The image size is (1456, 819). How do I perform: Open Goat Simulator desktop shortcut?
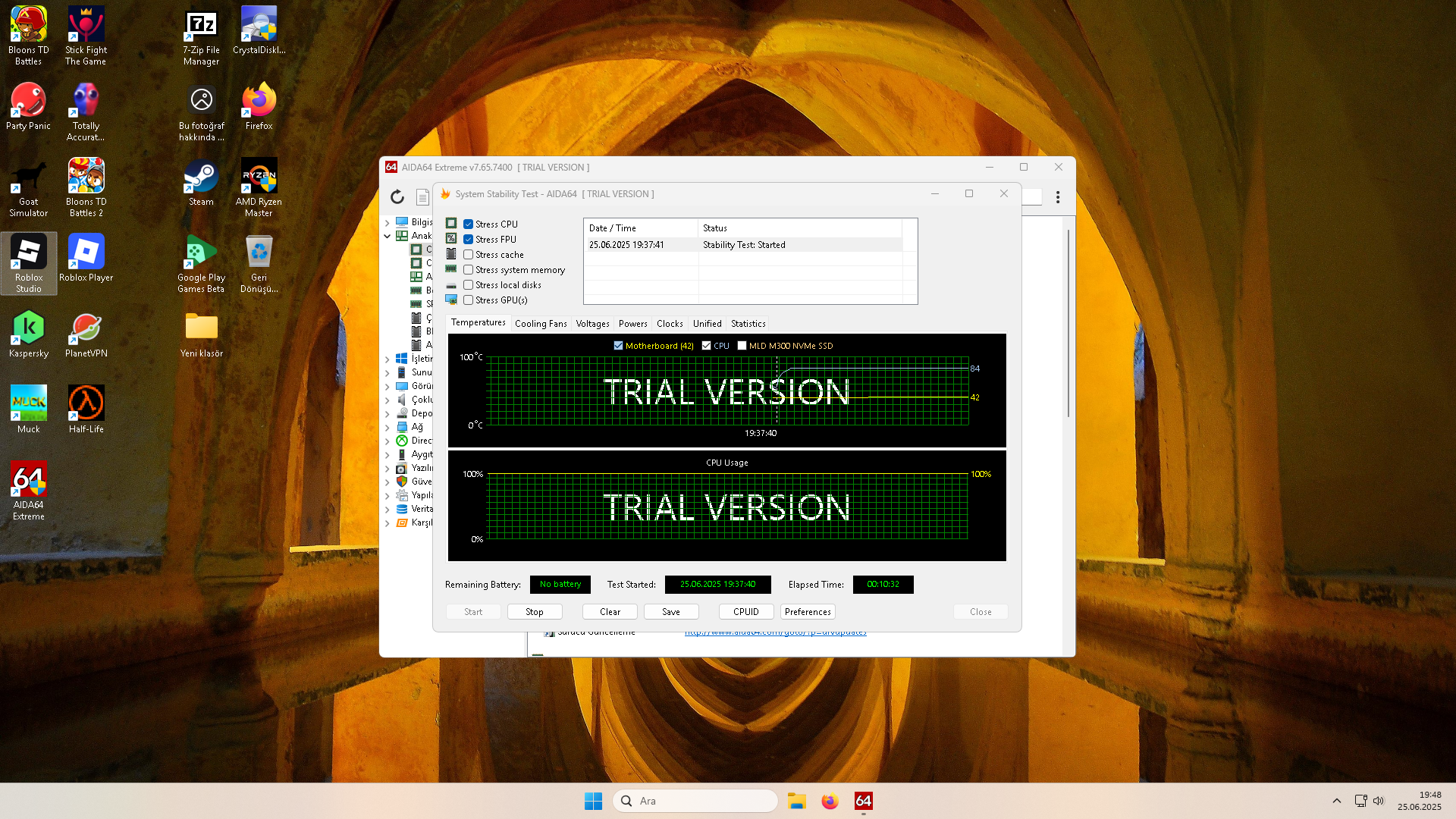(29, 187)
